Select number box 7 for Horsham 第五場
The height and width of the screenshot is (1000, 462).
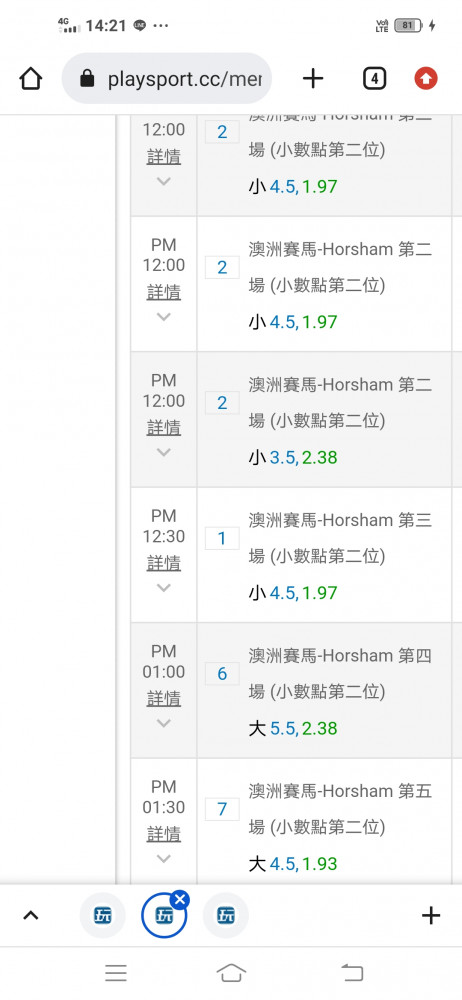click(x=222, y=809)
